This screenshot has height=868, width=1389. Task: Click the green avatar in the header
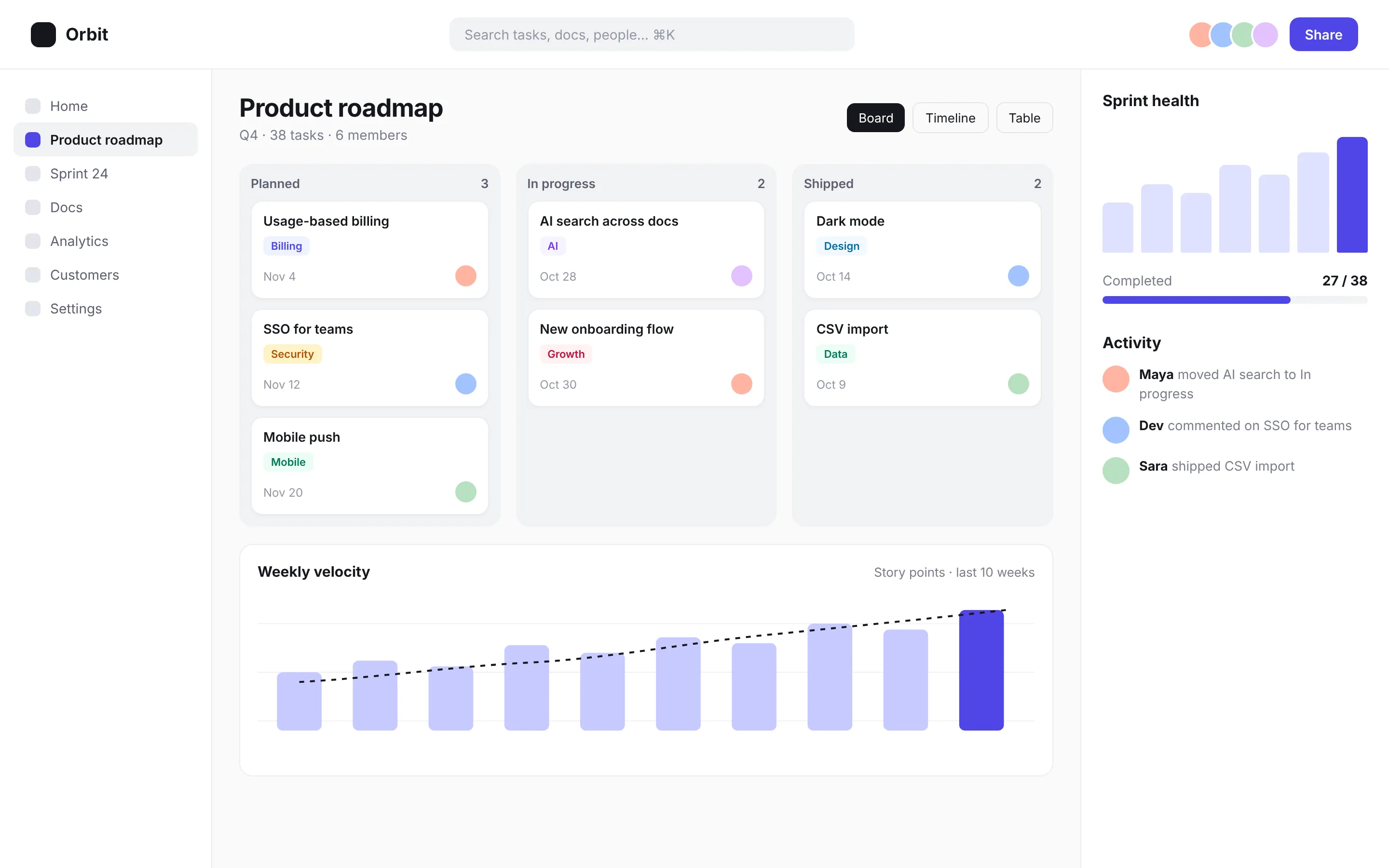tap(1244, 34)
